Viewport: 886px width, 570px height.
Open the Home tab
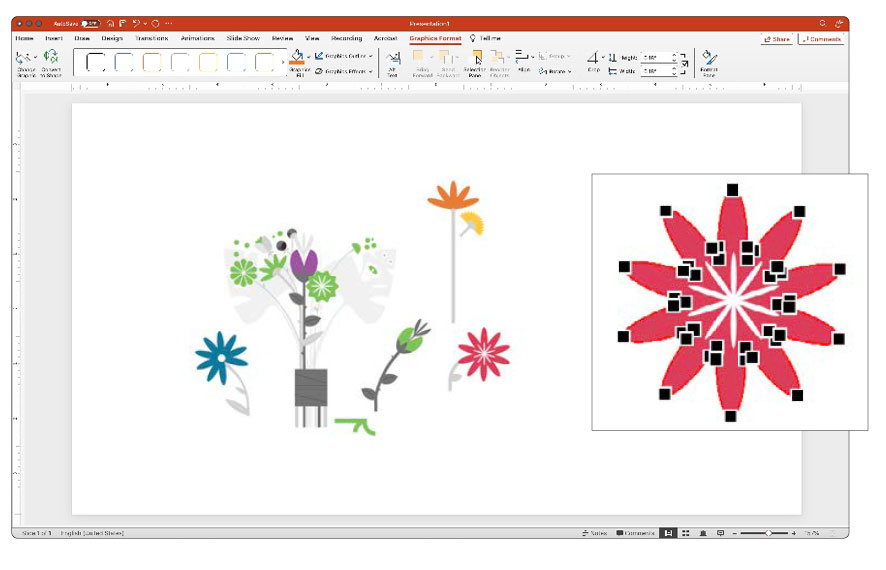(x=24, y=38)
